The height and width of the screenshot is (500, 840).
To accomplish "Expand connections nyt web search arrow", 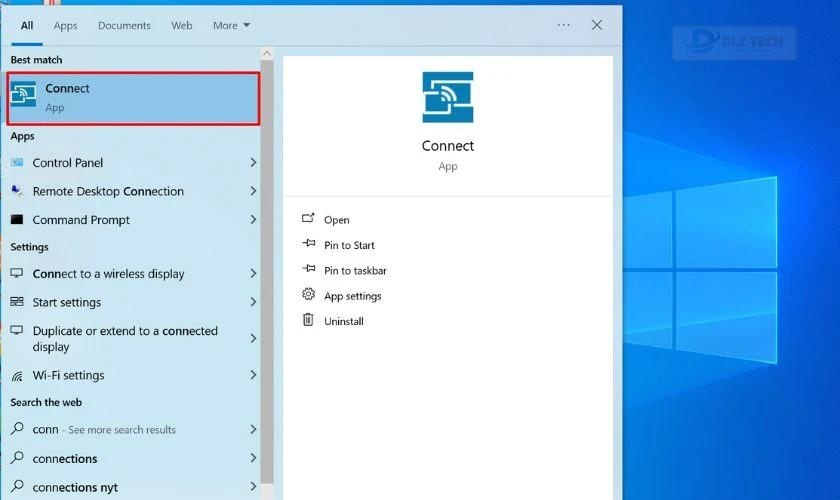I will coord(253,487).
